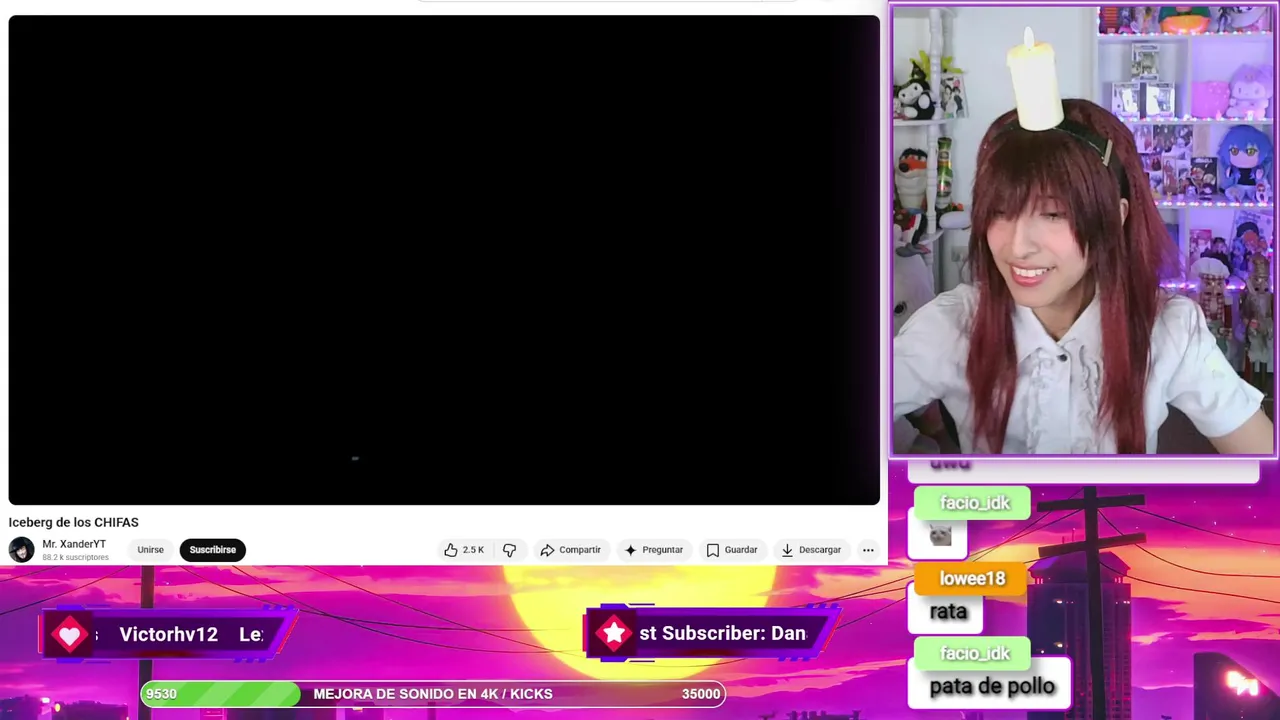
Task: Click the Preguntar sparkle button
Action: (653, 549)
